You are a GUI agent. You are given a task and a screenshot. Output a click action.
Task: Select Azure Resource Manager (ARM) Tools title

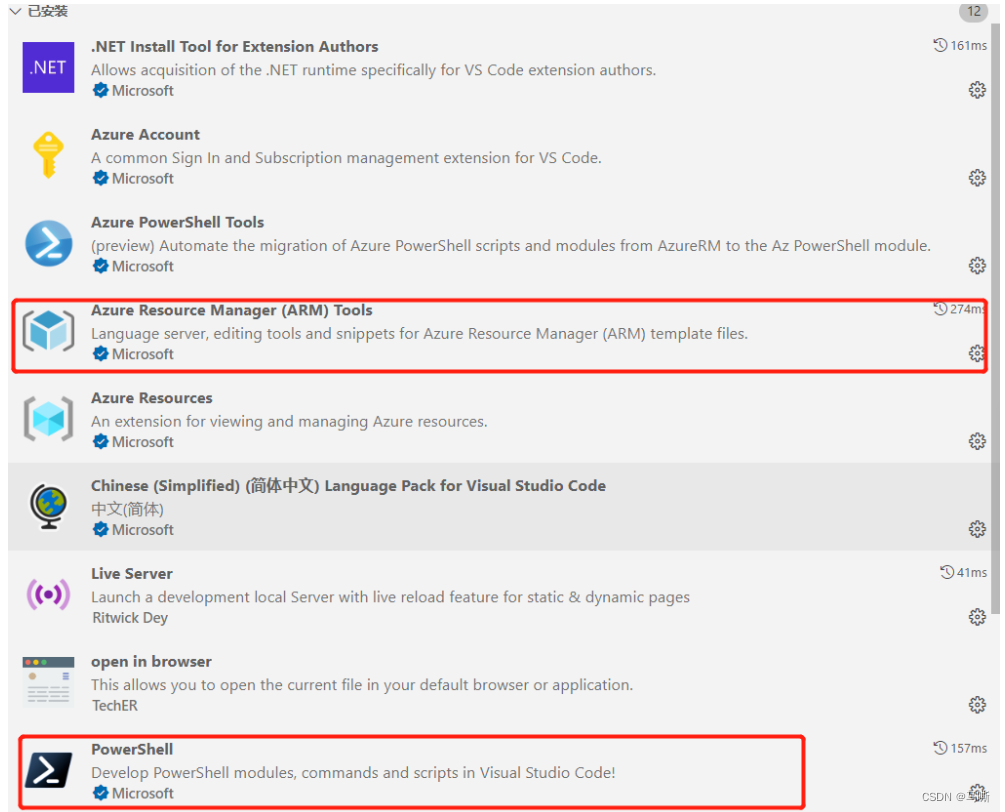coord(231,310)
